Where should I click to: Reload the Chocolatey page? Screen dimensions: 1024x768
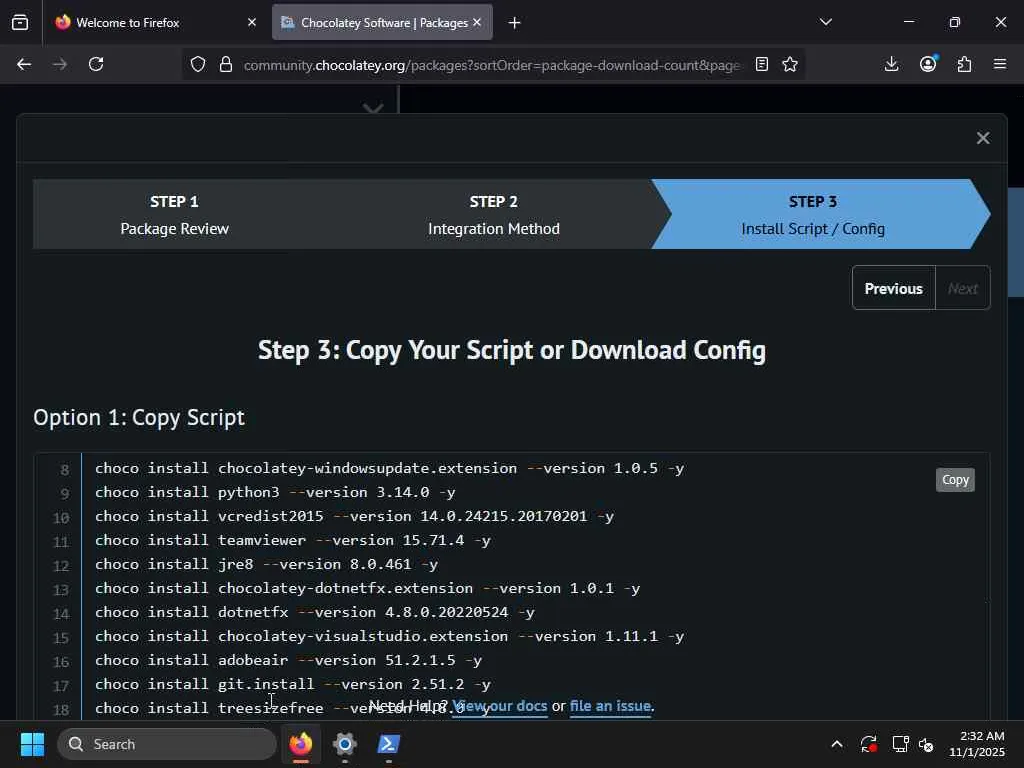(96, 64)
